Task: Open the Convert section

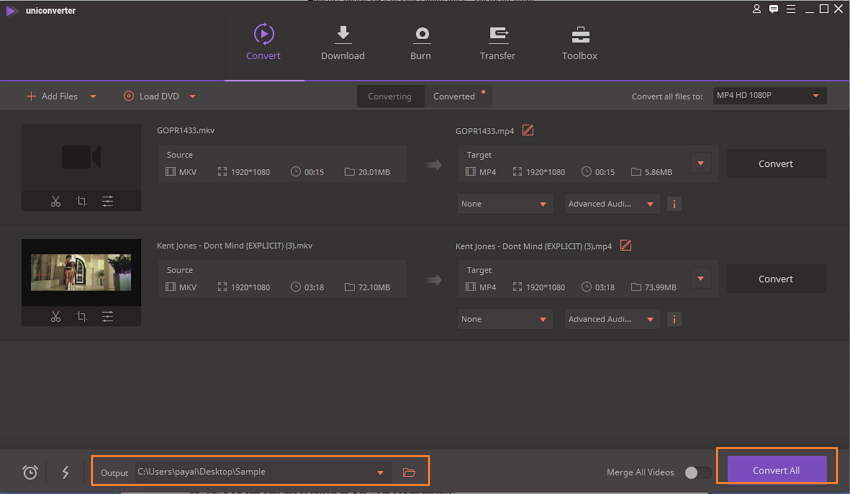Action: (x=263, y=42)
